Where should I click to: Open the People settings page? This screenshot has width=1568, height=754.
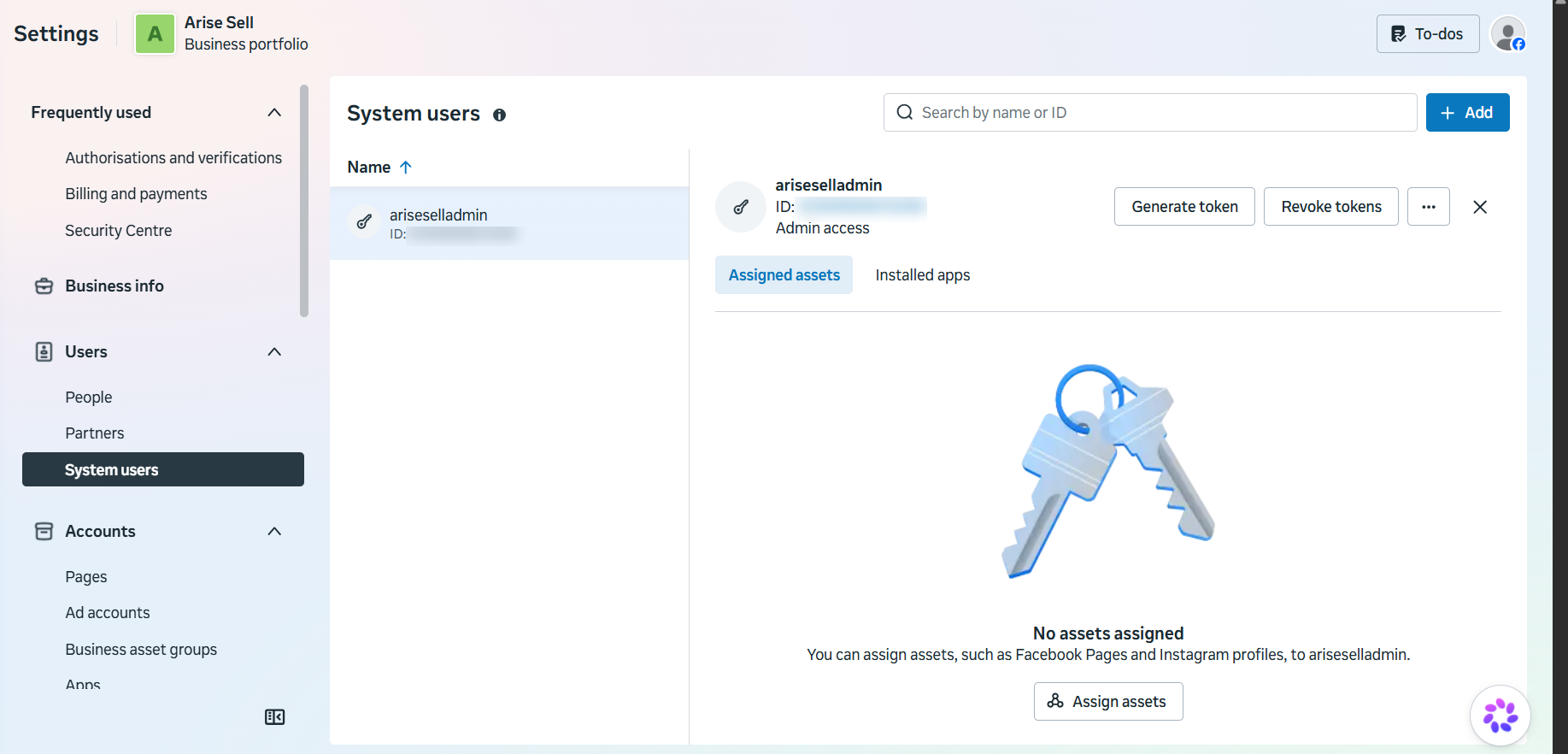point(88,398)
